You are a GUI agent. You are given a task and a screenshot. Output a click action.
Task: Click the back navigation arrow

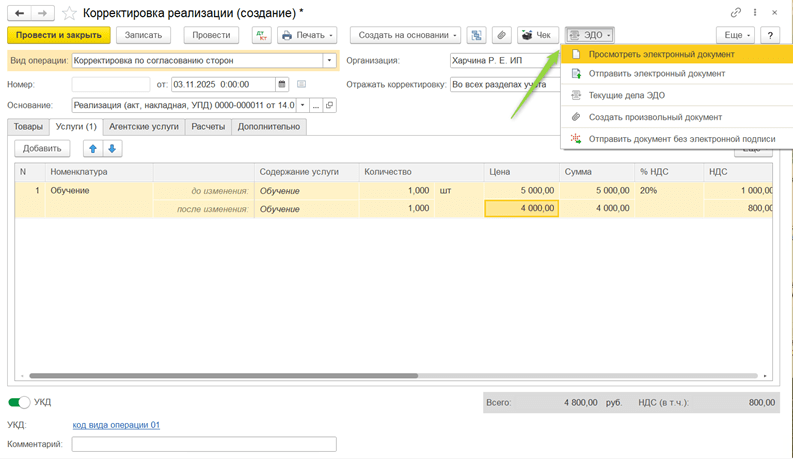[x=21, y=13]
